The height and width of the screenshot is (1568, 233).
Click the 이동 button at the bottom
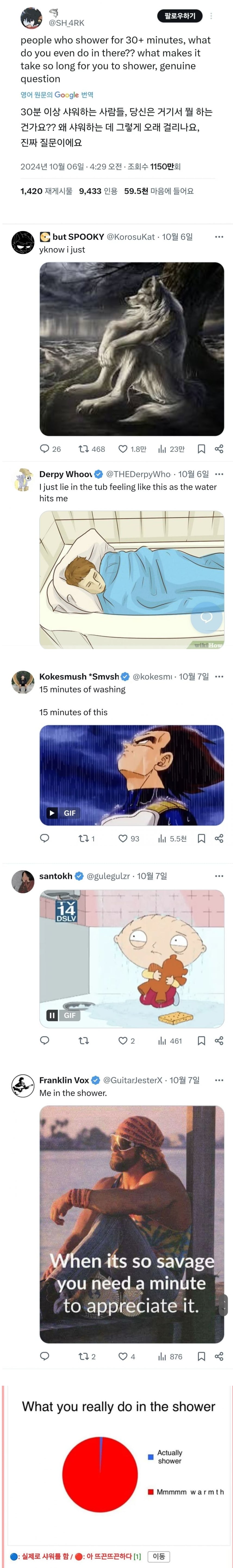[159, 1556]
